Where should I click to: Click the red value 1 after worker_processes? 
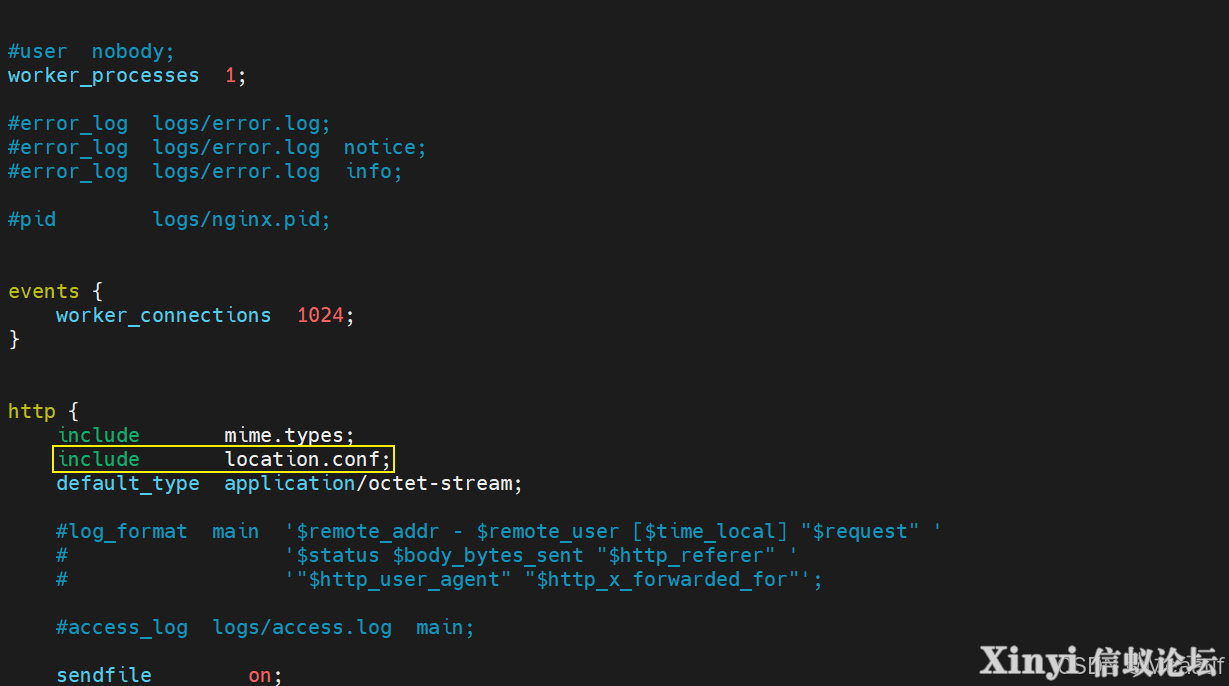tap(230, 75)
